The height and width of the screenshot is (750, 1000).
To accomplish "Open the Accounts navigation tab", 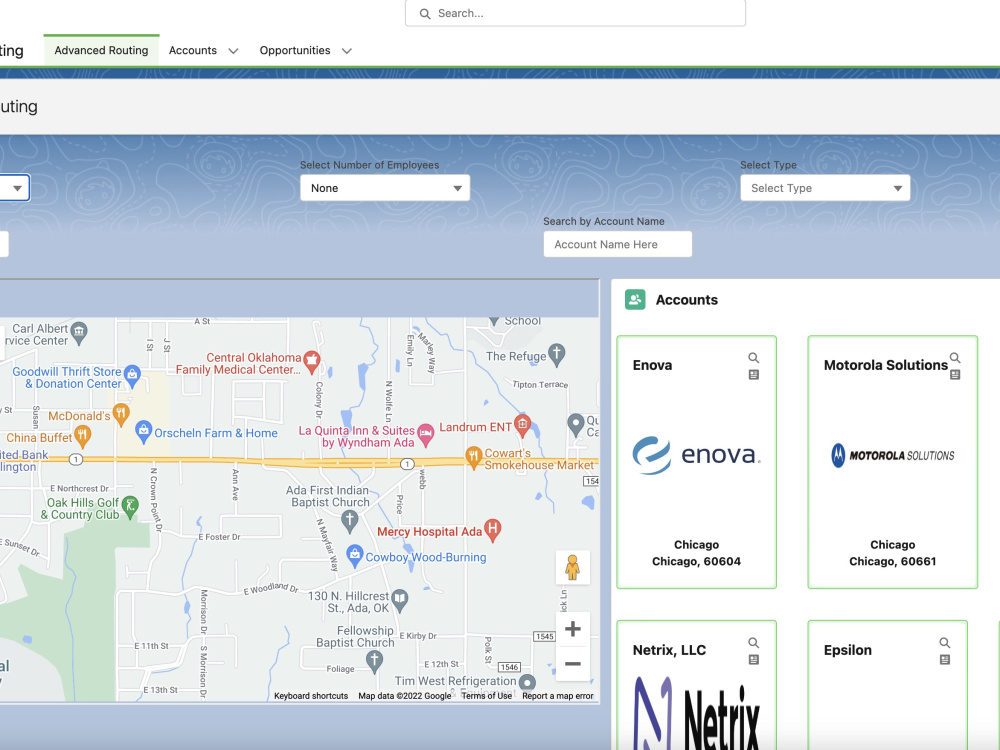I will click(193, 50).
